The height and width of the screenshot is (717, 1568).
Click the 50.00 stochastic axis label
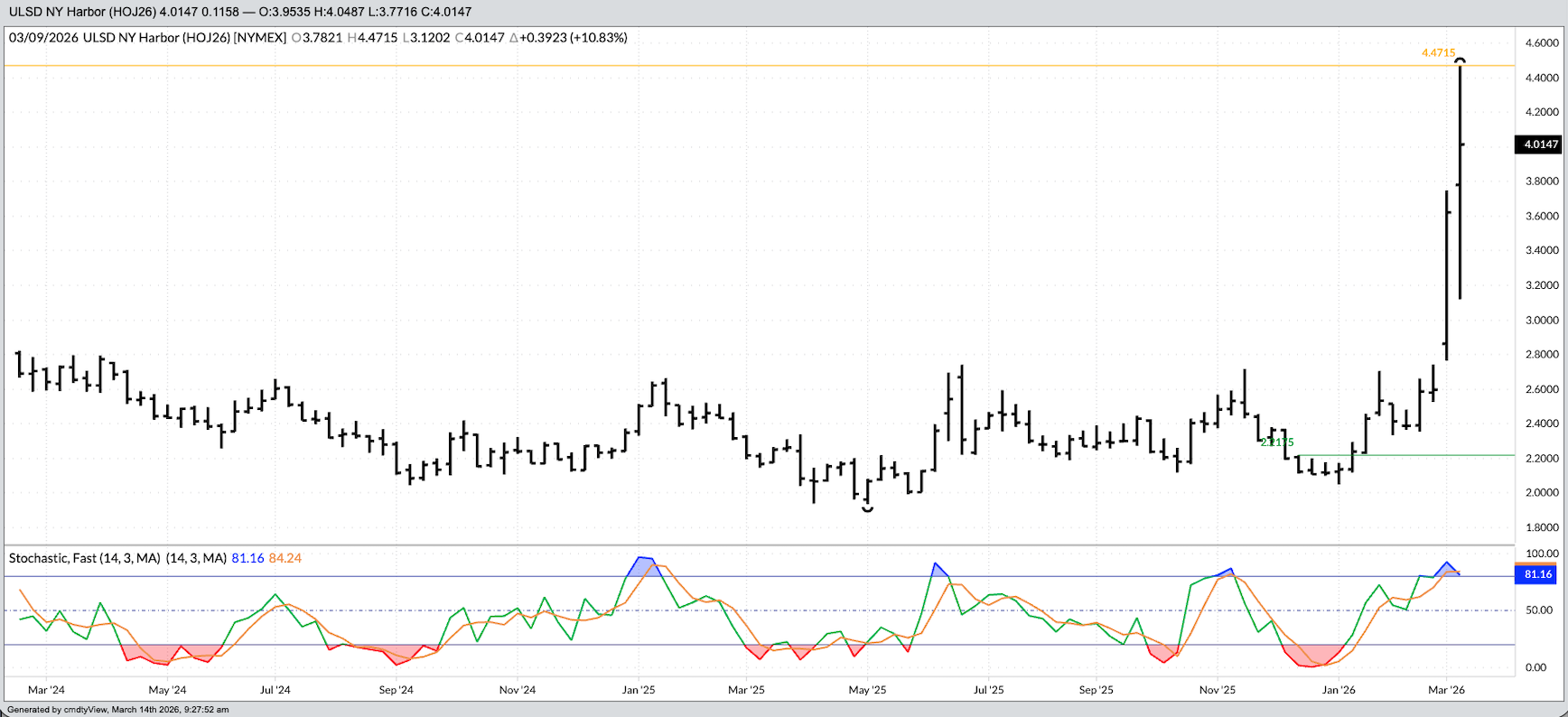[x=1538, y=610]
